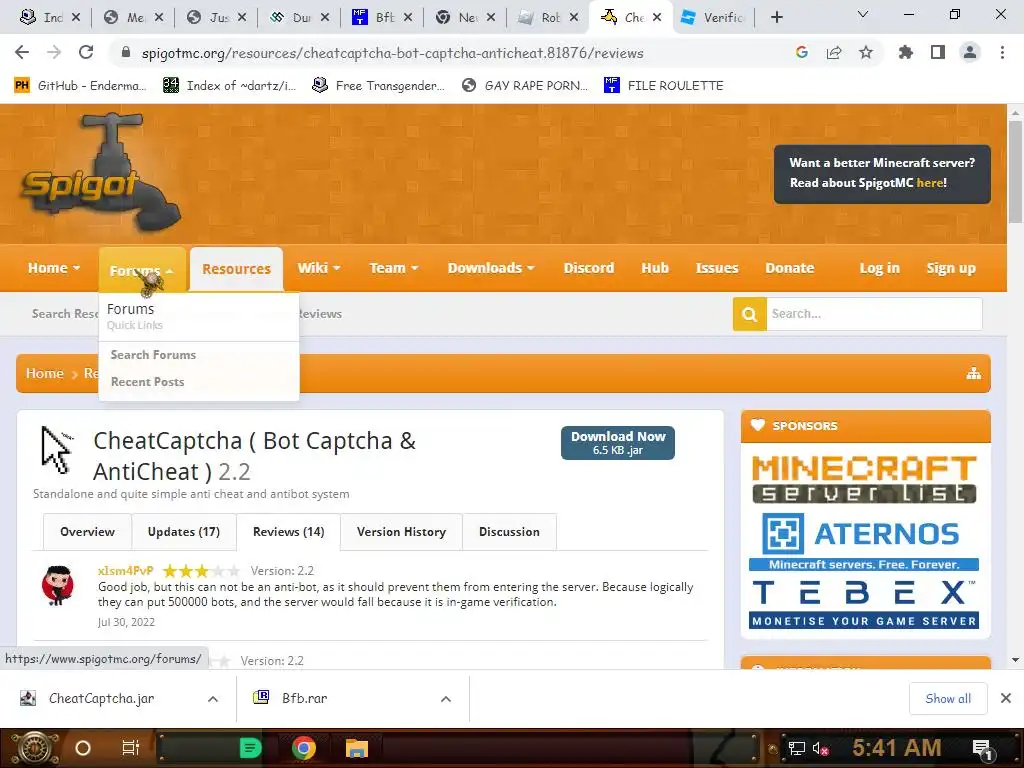Click the site Search input field
The height and width of the screenshot is (768, 1024).
874,314
